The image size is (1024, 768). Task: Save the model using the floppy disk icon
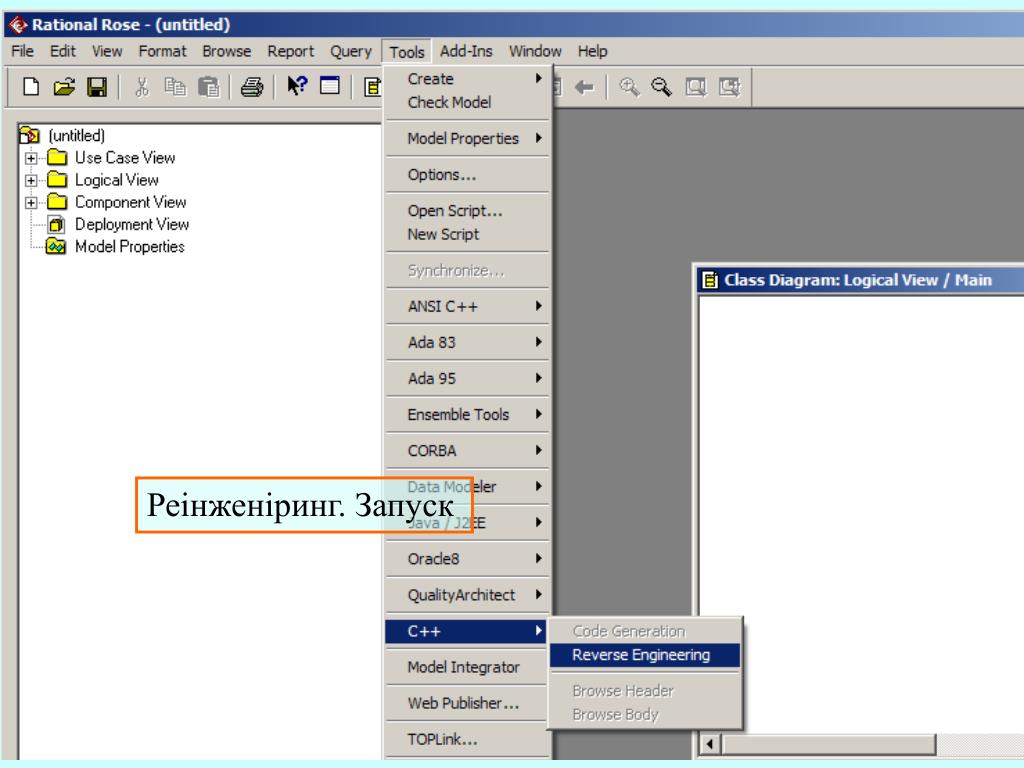tap(97, 87)
